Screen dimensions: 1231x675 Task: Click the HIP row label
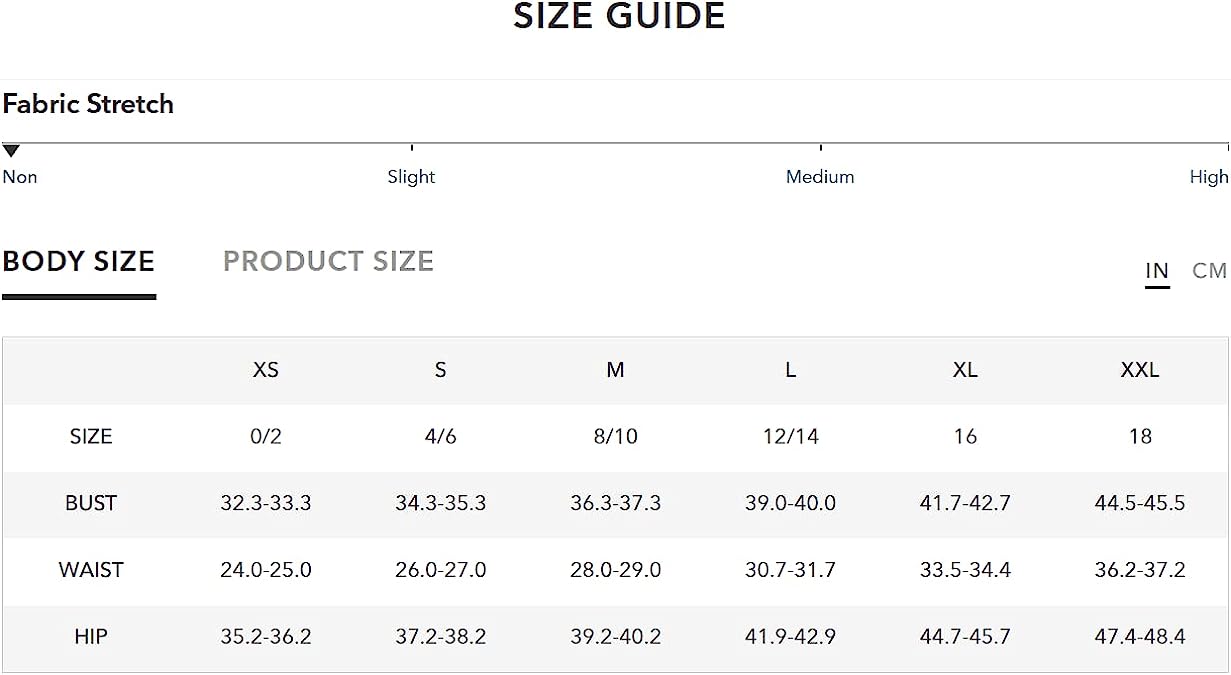coord(91,637)
